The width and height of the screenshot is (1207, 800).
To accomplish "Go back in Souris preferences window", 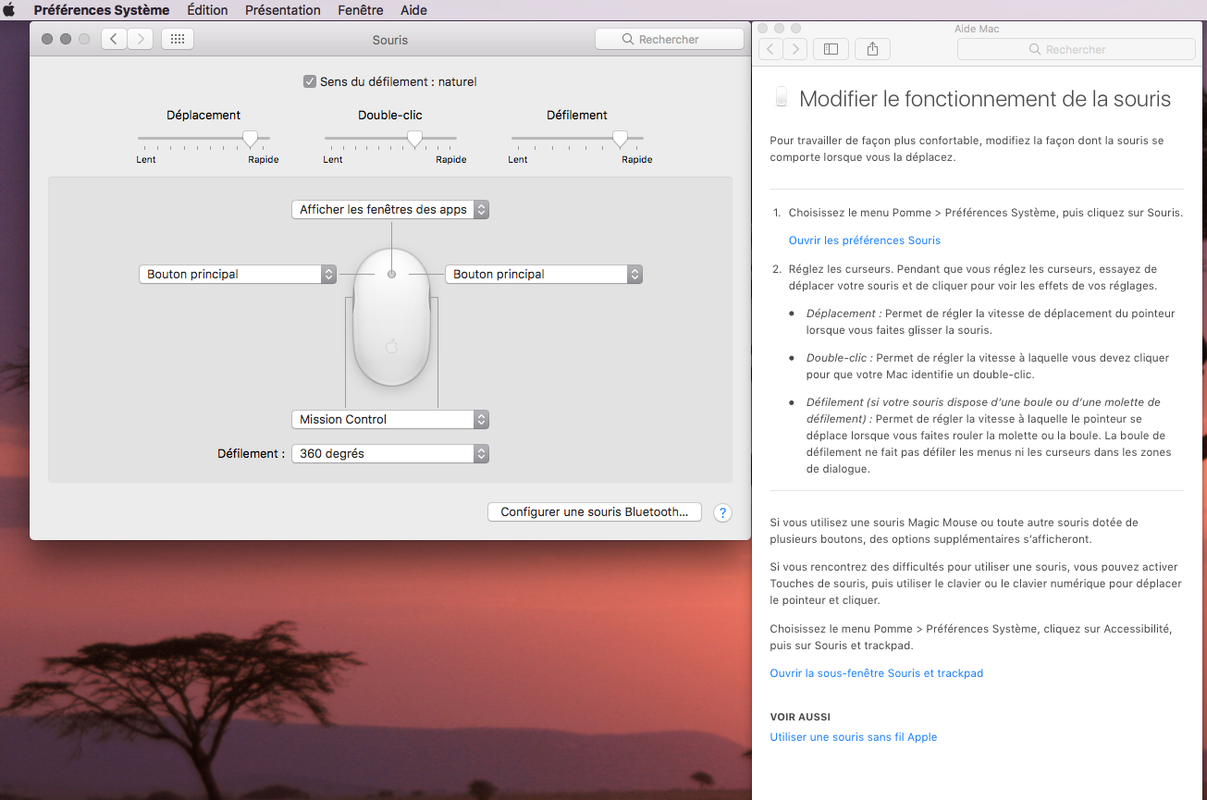I will 114,39.
